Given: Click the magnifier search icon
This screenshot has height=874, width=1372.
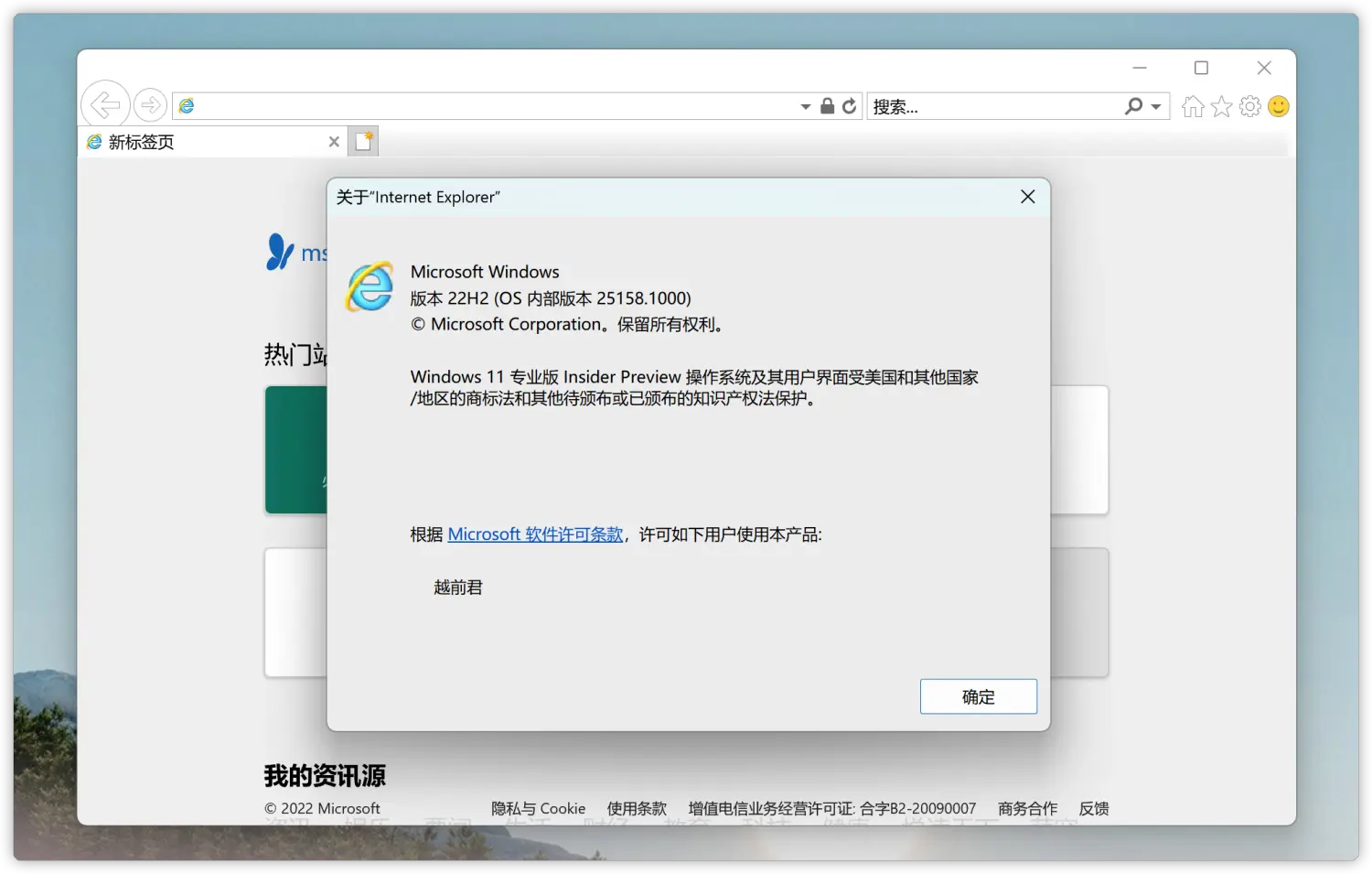Looking at the screenshot, I should 1134,106.
